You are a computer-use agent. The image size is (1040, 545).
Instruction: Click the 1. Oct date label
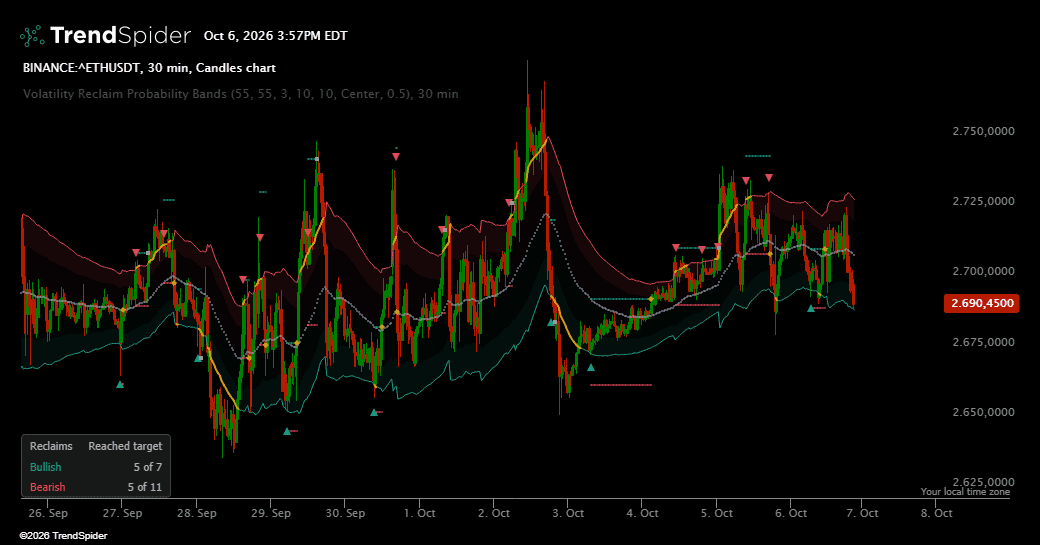click(x=419, y=513)
